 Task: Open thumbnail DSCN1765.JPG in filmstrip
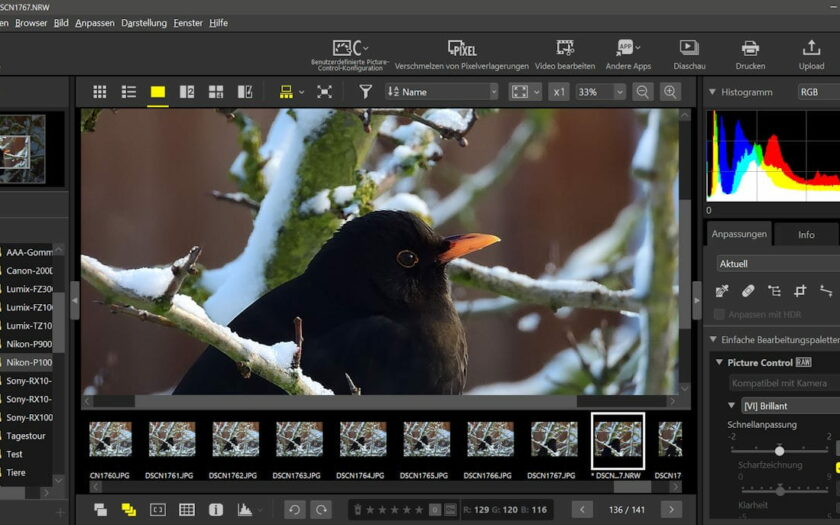pos(426,439)
